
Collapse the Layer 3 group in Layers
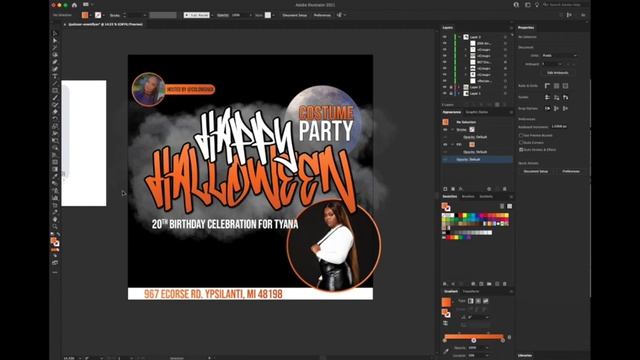[x=460, y=37]
